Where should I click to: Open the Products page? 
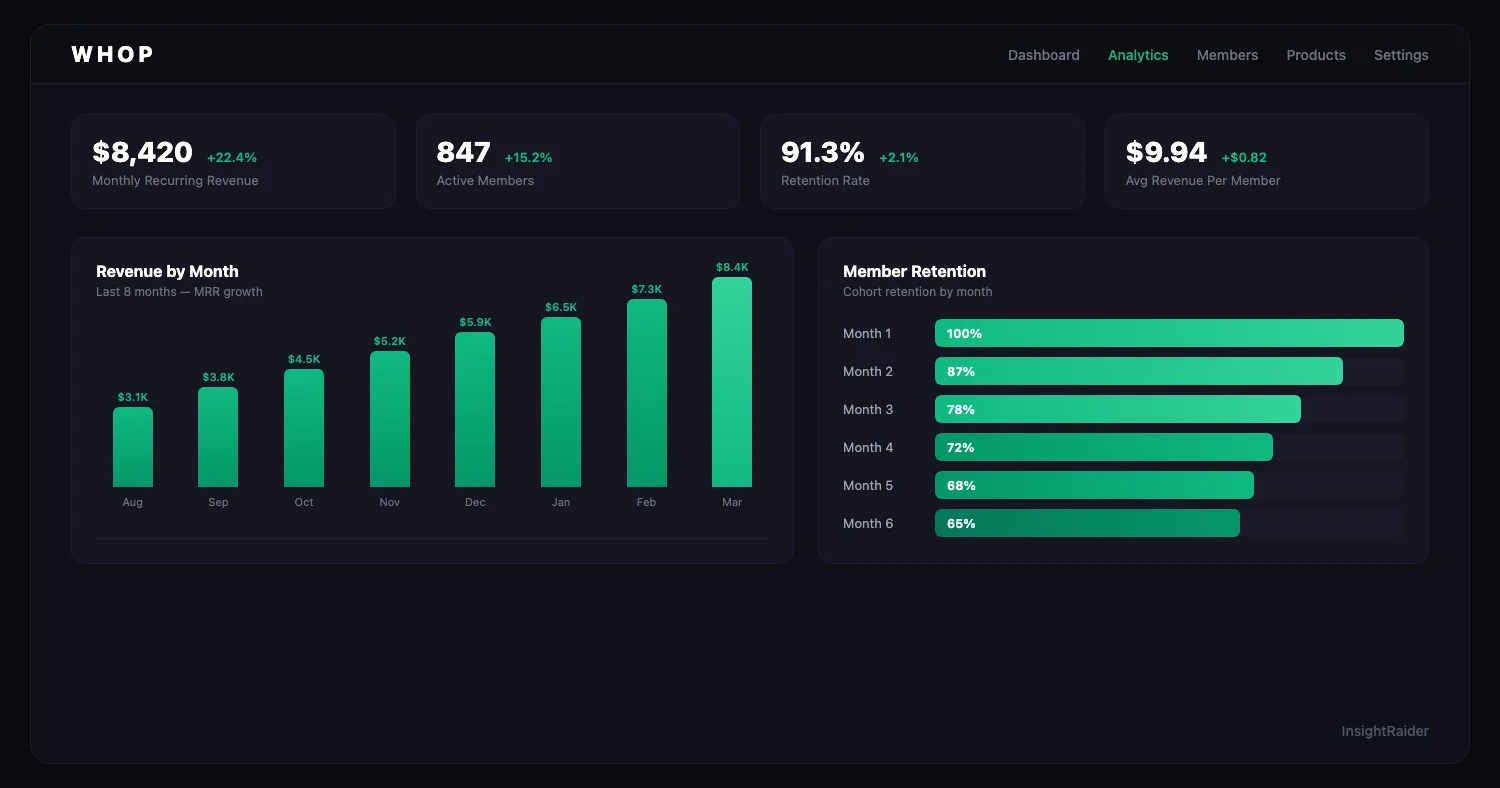1316,55
